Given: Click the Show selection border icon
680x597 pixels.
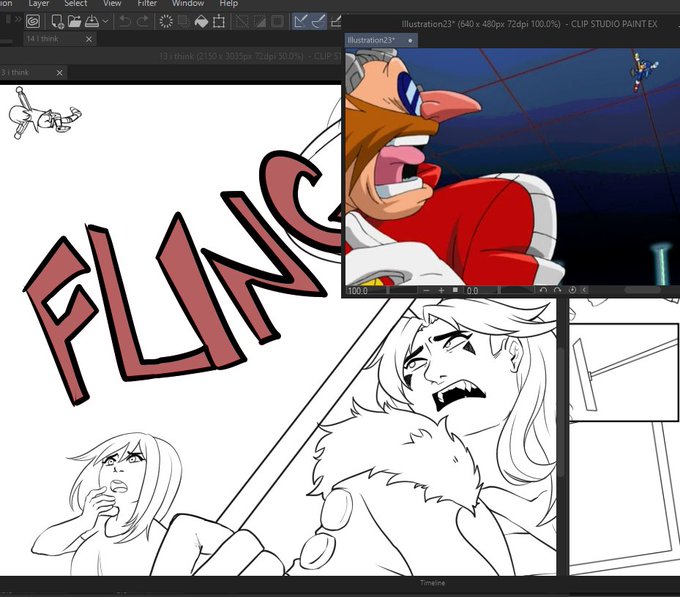Looking at the screenshot, I should [x=277, y=21].
